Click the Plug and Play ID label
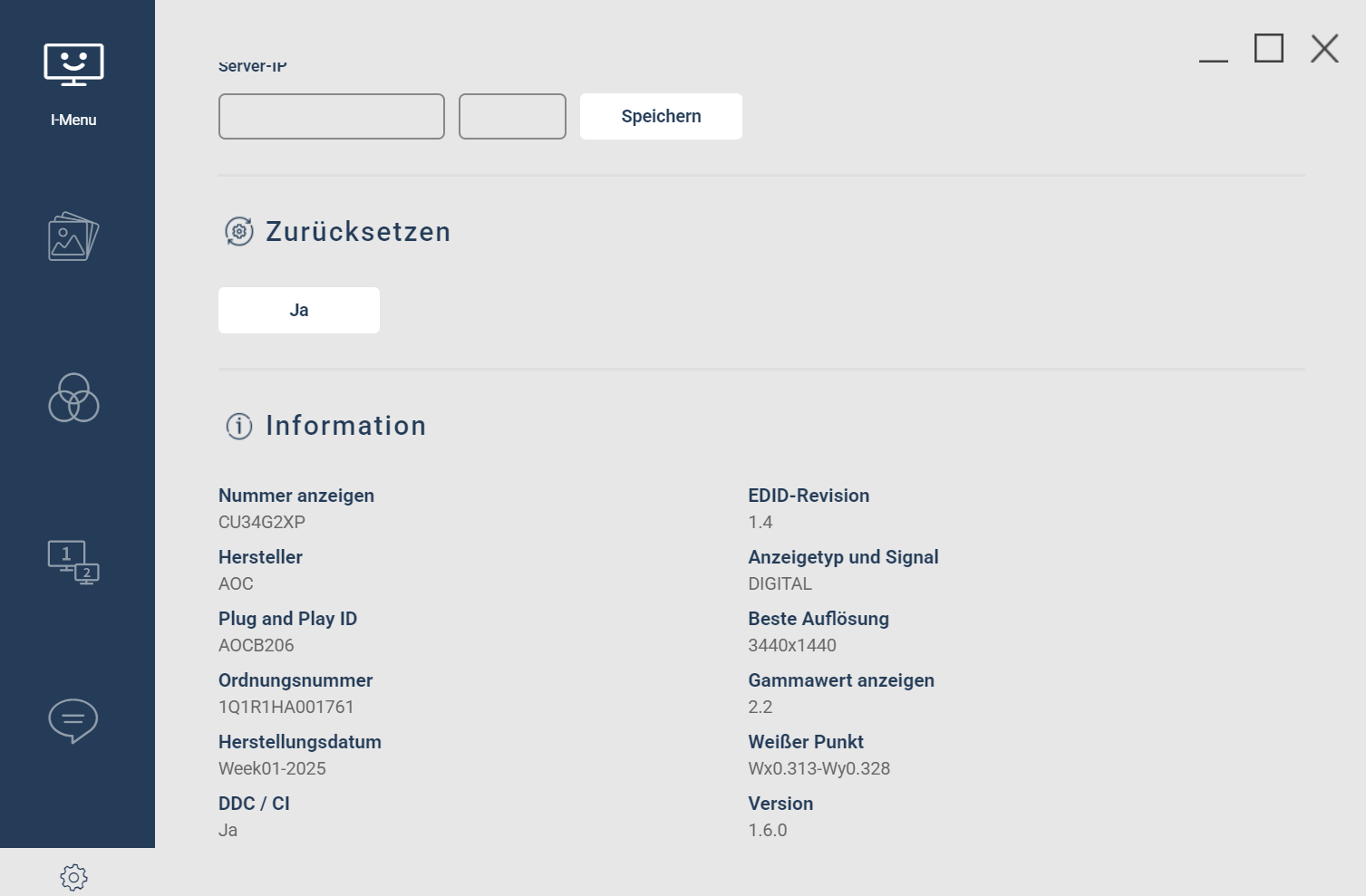Screen dimensions: 1366x896 coord(287,619)
